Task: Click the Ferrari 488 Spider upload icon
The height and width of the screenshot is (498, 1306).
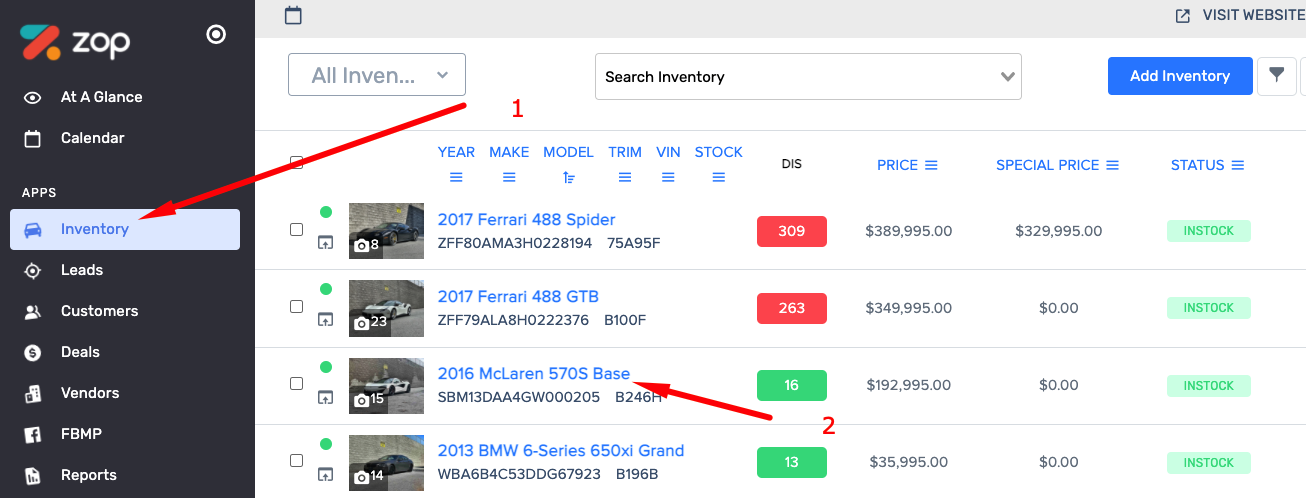Action: point(326,242)
